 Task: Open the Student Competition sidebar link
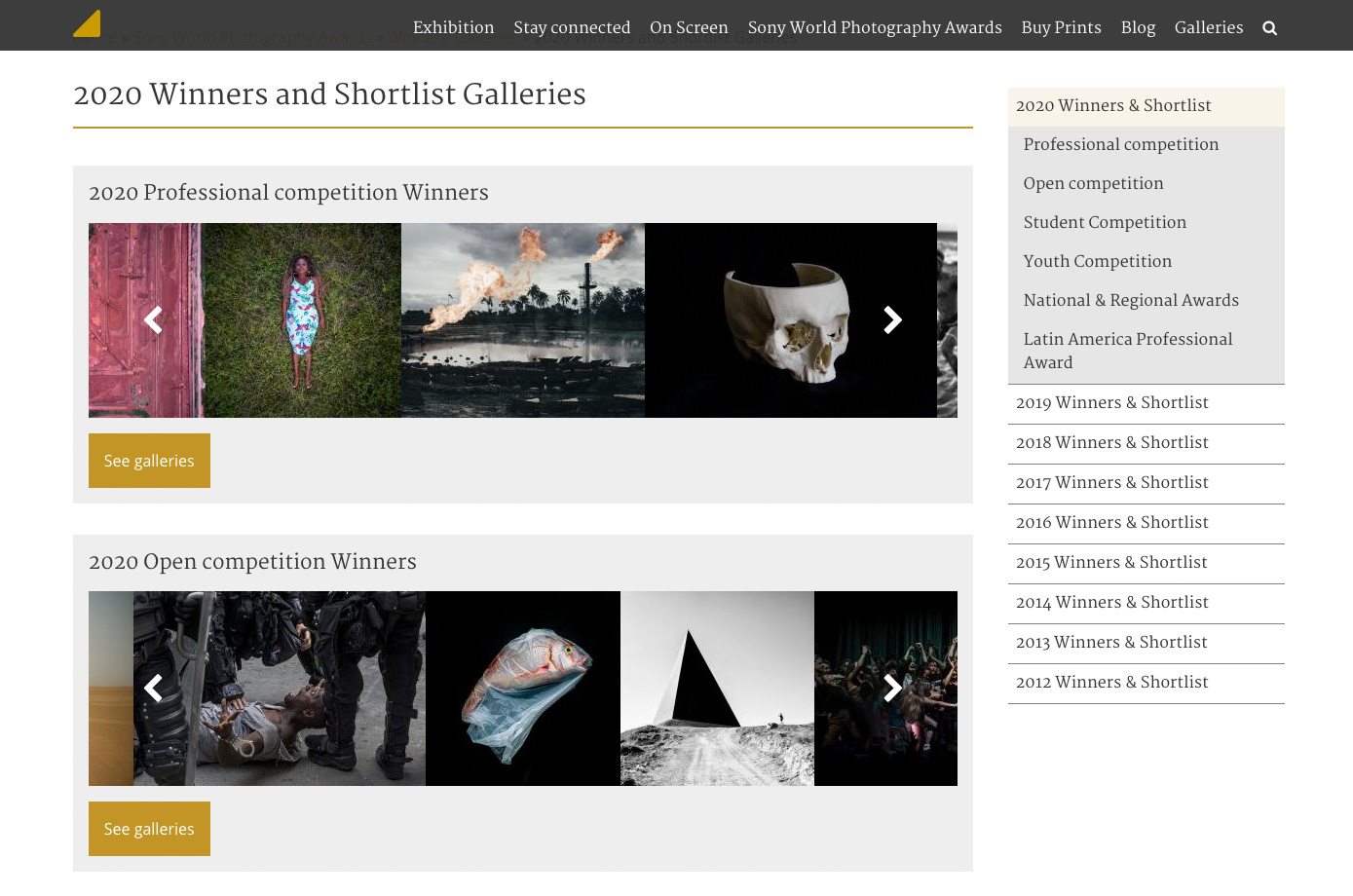coord(1105,223)
